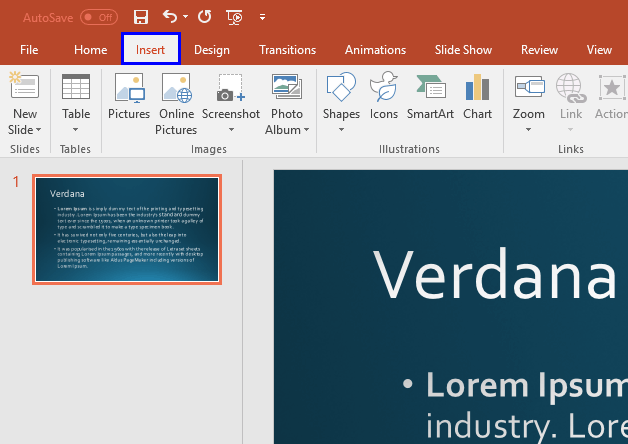Click the Save icon in title bar
The image size is (628, 444).
pyautogui.click(x=141, y=17)
